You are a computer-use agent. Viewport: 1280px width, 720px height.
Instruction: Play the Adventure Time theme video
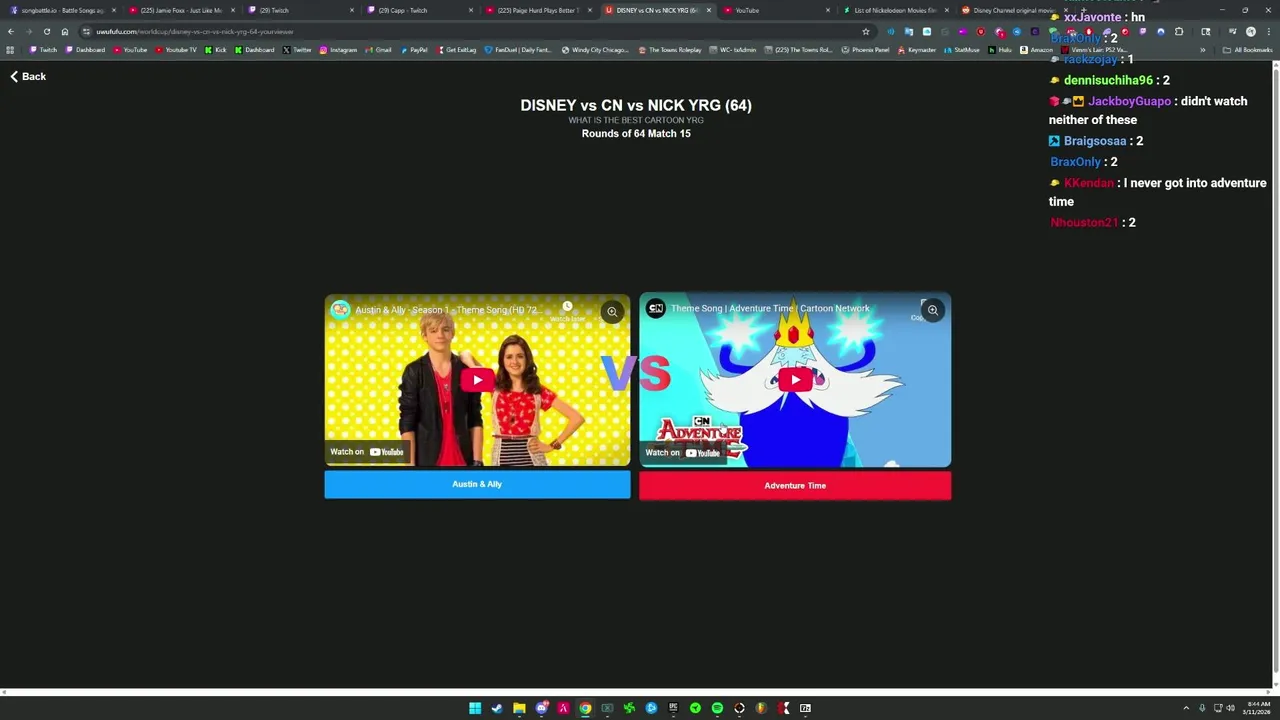[x=795, y=380]
